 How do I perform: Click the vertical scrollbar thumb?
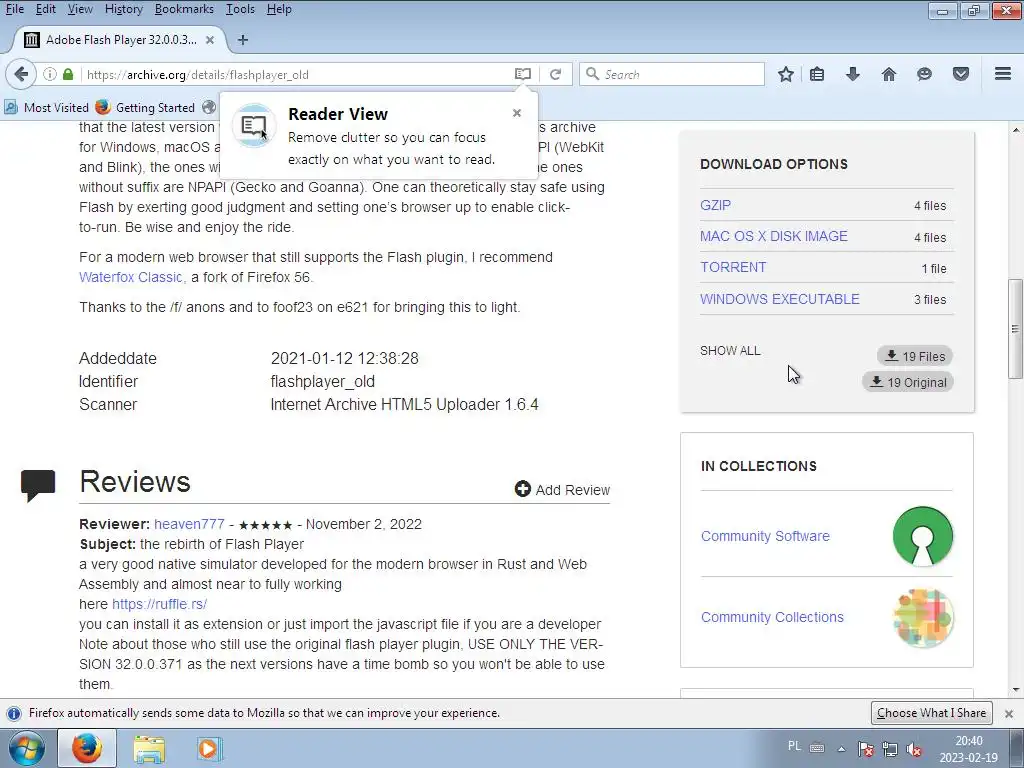click(1015, 328)
